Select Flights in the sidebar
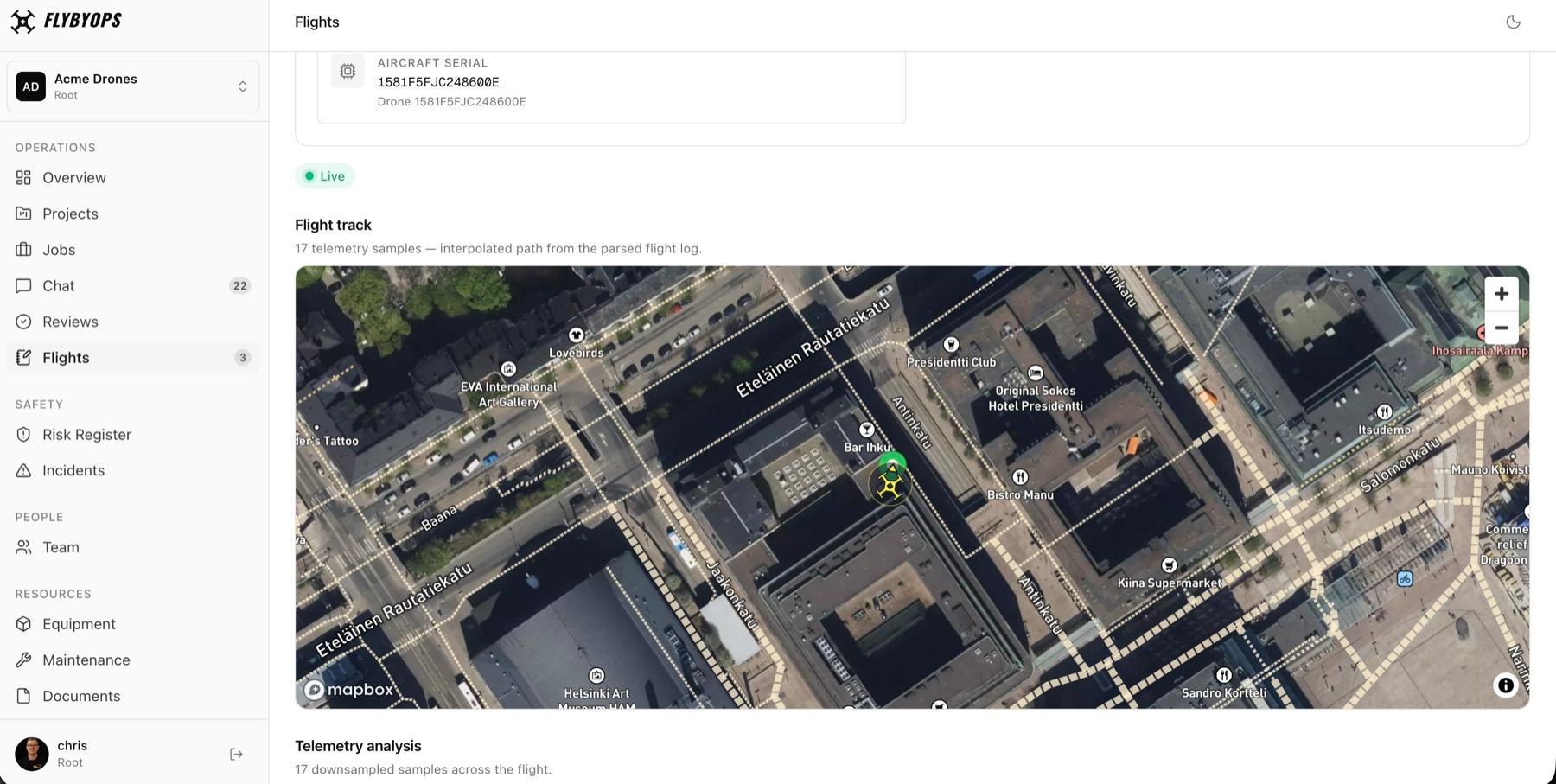The height and width of the screenshot is (784, 1556). coord(133,357)
